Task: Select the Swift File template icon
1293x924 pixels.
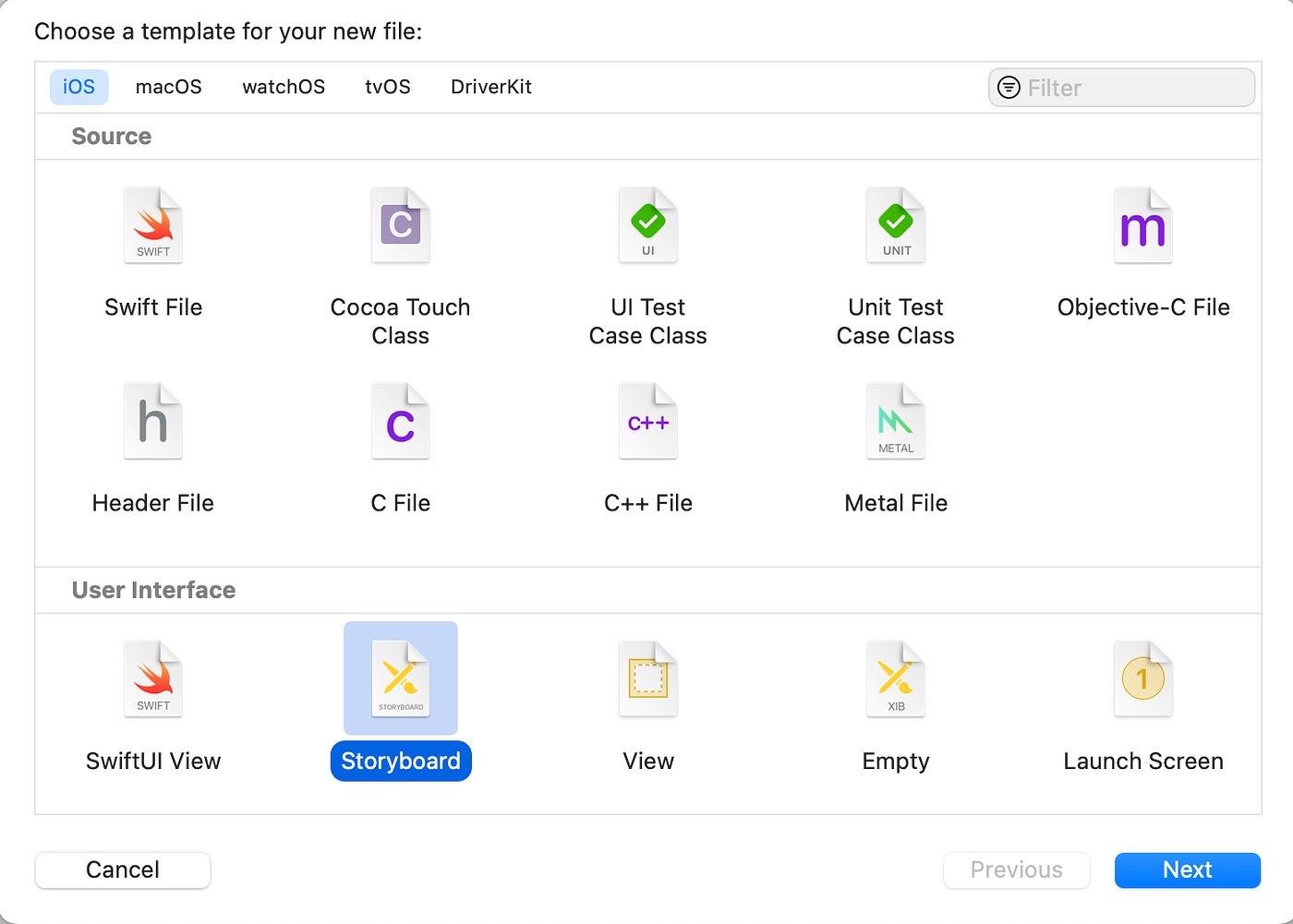Action: click(x=153, y=224)
